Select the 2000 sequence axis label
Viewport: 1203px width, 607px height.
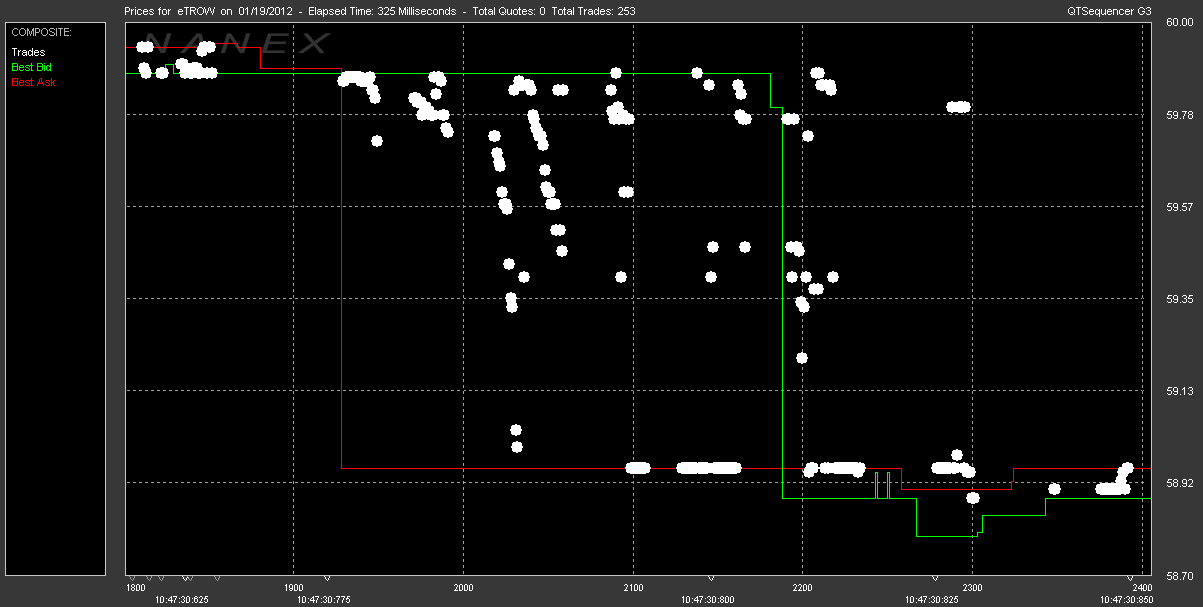(463, 589)
